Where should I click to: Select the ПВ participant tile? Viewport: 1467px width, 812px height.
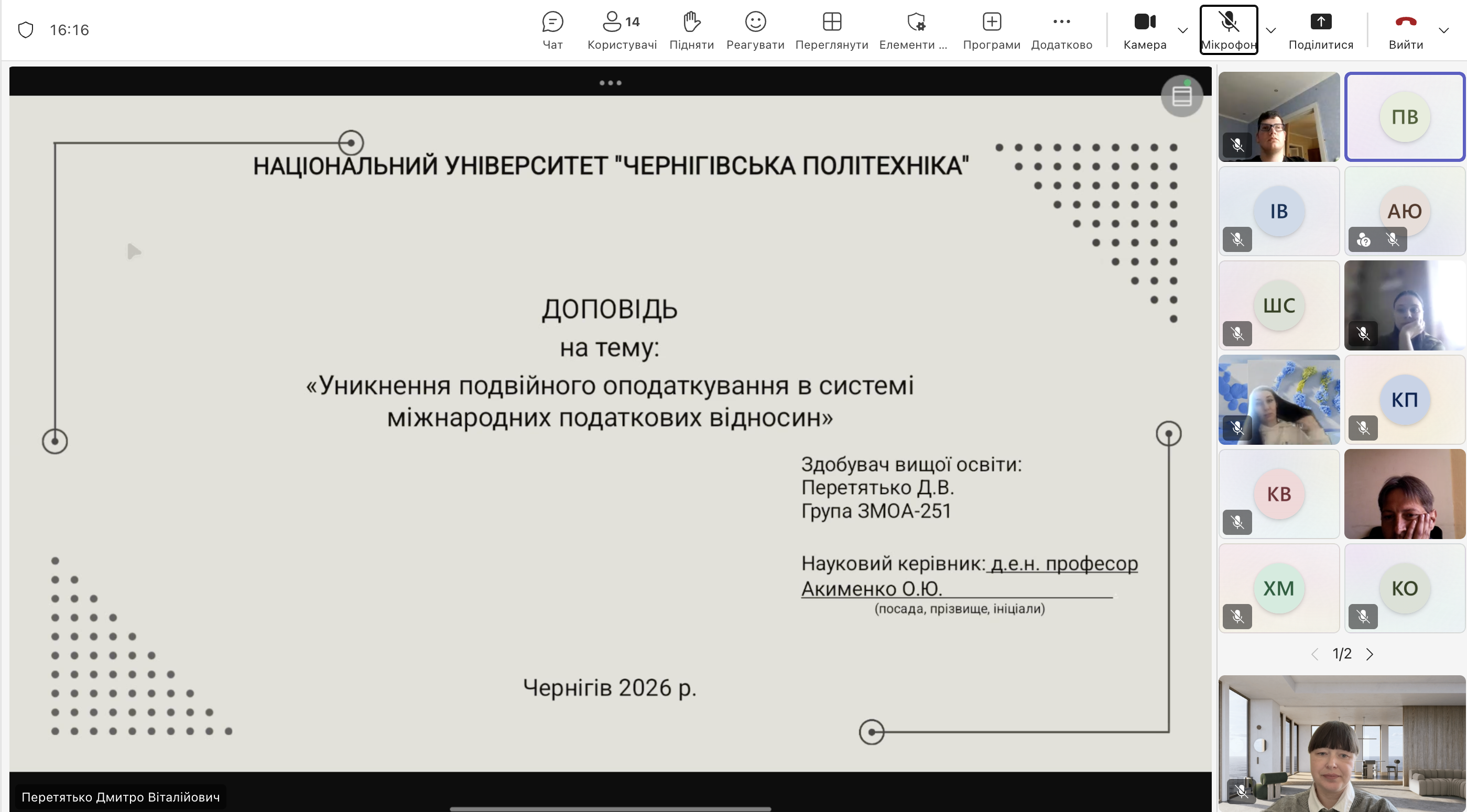tap(1404, 117)
